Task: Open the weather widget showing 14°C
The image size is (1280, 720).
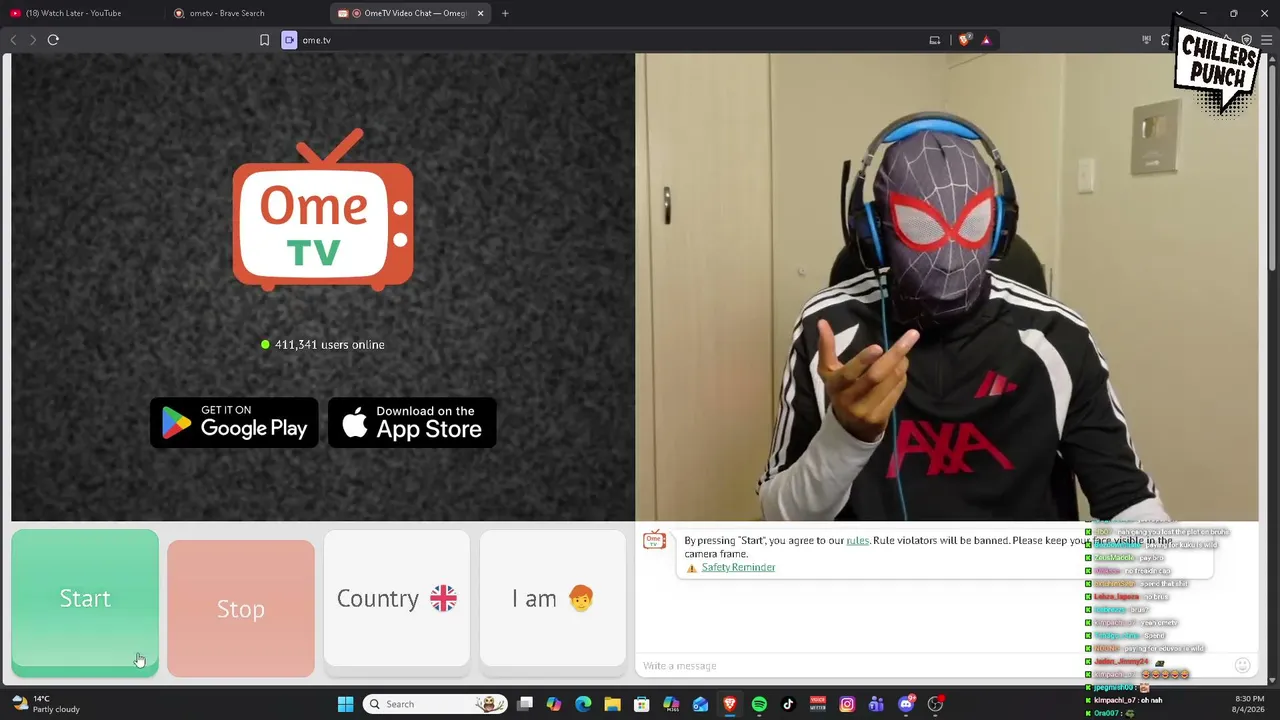Action: [x=46, y=704]
